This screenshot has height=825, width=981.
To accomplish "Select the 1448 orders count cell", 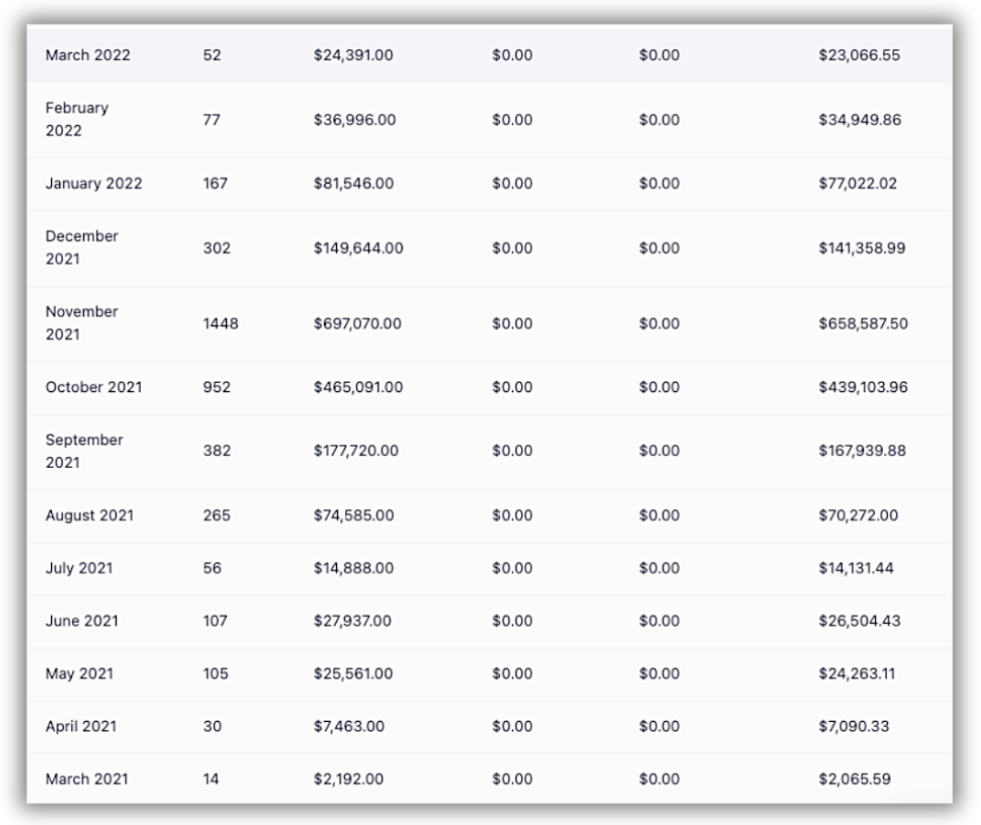I will click(x=220, y=323).
